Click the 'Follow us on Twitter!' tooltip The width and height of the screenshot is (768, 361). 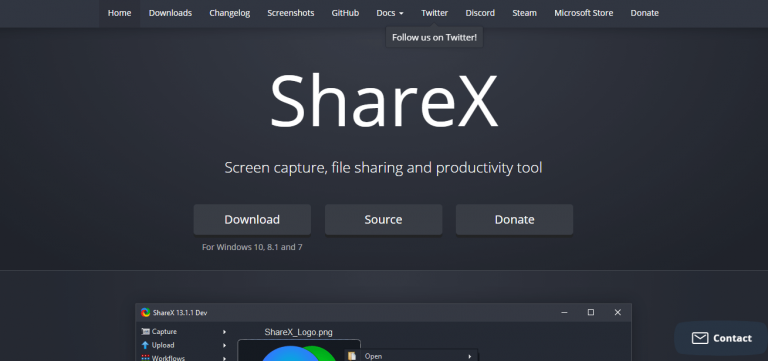434,37
